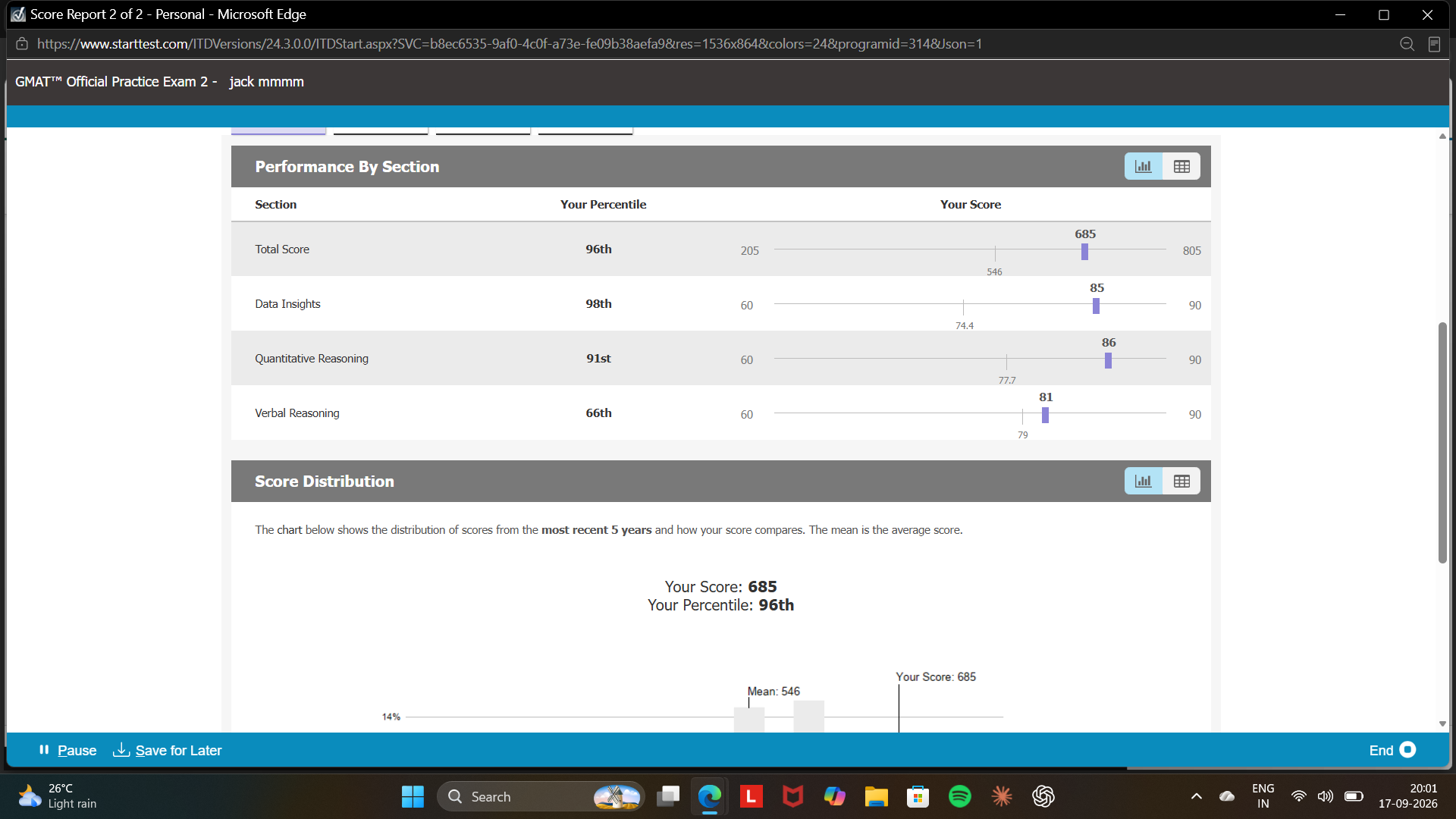Click the scroll down arrow
Image resolution: width=1456 pixels, height=819 pixels.
pos(1442,724)
